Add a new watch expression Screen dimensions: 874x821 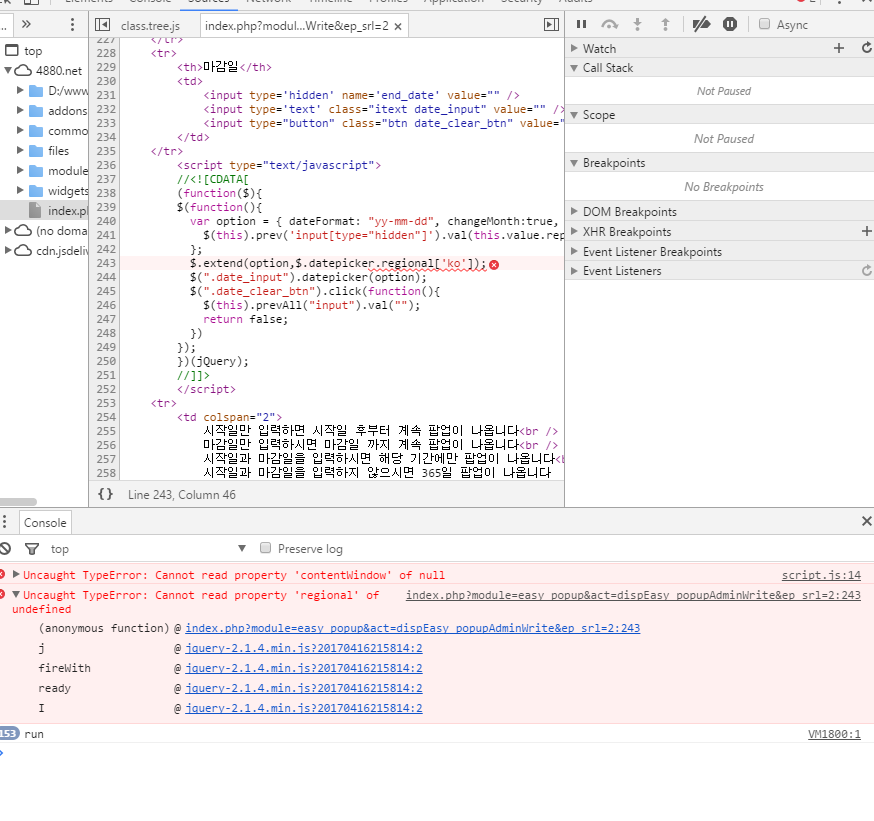tap(839, 48)
